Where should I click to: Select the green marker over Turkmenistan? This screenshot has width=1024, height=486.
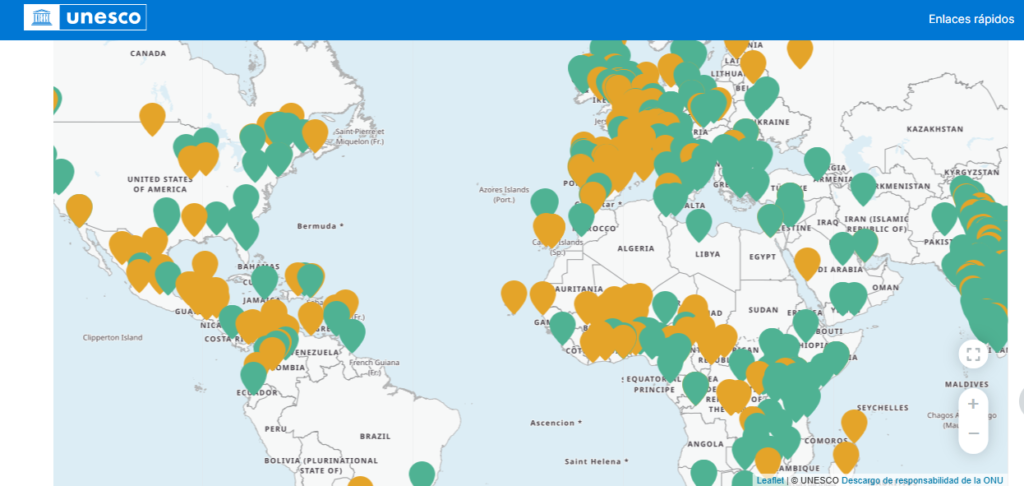coord(863,187)
